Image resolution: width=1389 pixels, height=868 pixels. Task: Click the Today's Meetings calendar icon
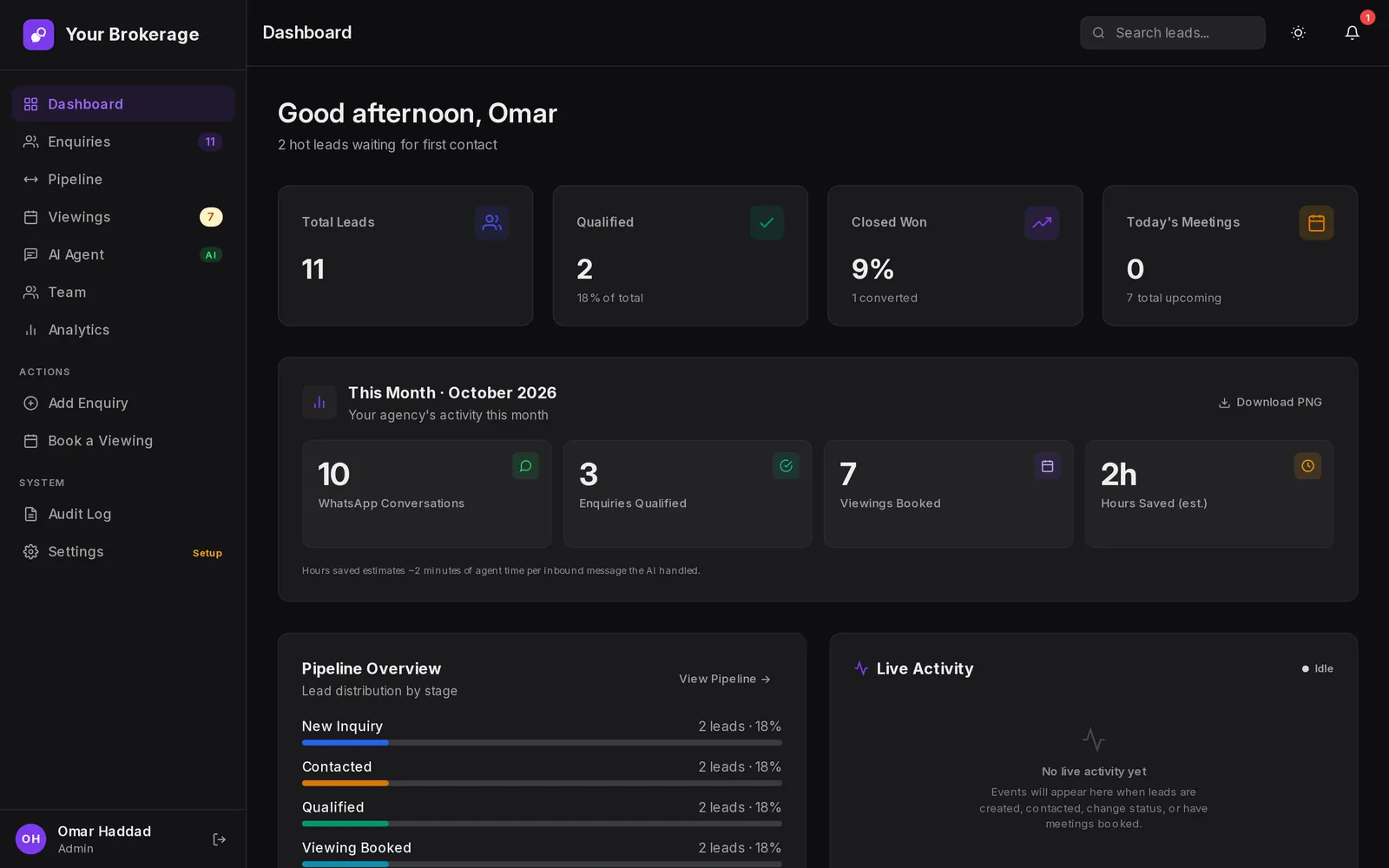pyautogui.click(x=1316, y=223)
